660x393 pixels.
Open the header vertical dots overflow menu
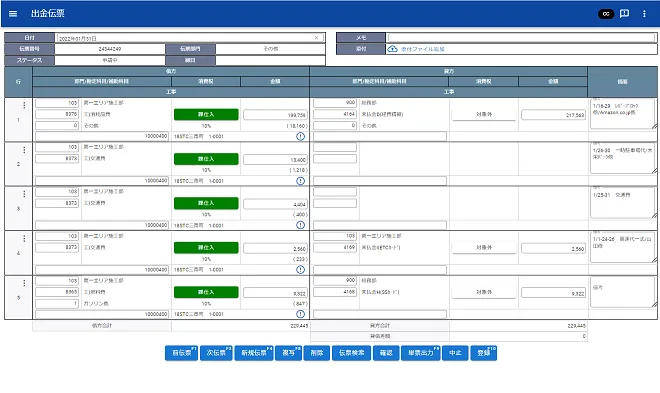pos(644,14)
